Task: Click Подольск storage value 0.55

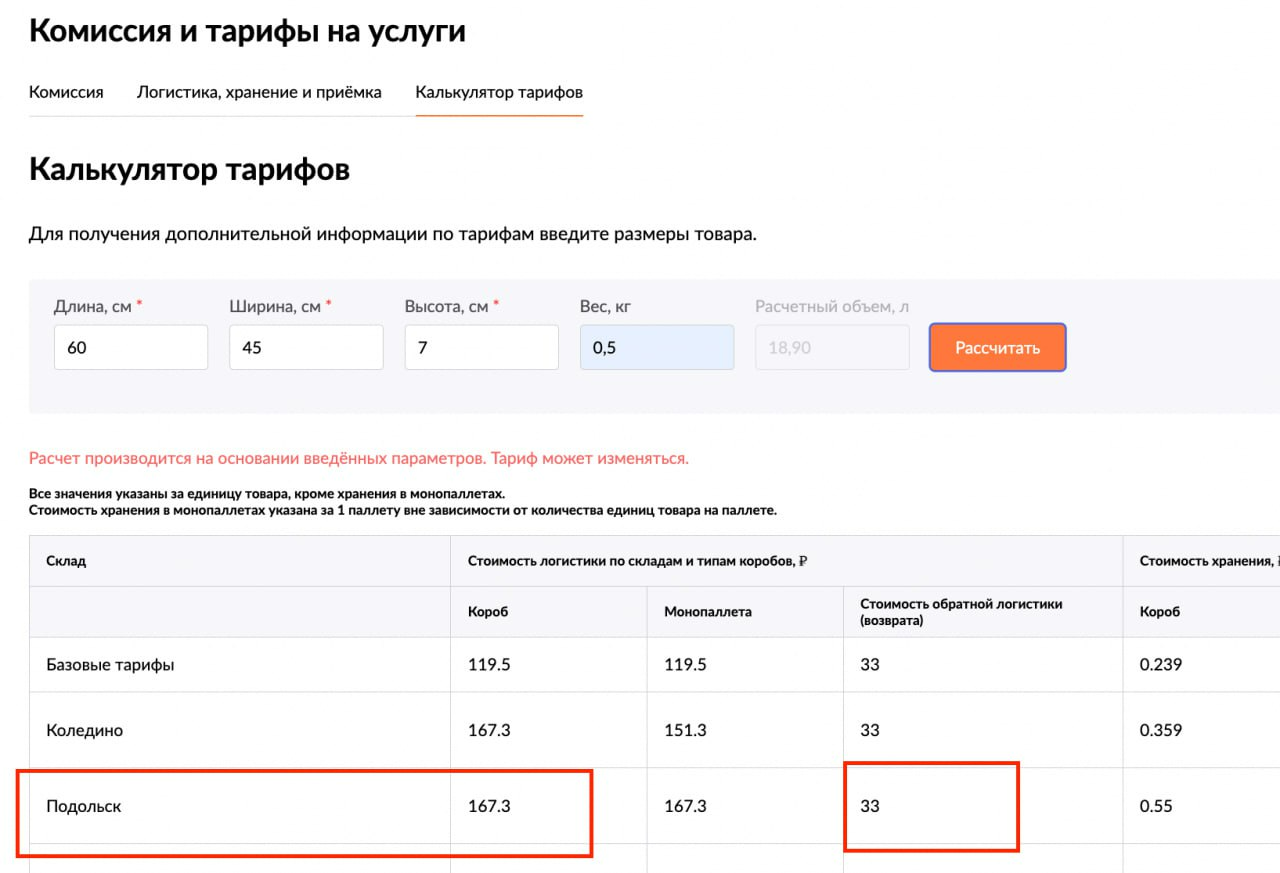Action: [1156, 806]
